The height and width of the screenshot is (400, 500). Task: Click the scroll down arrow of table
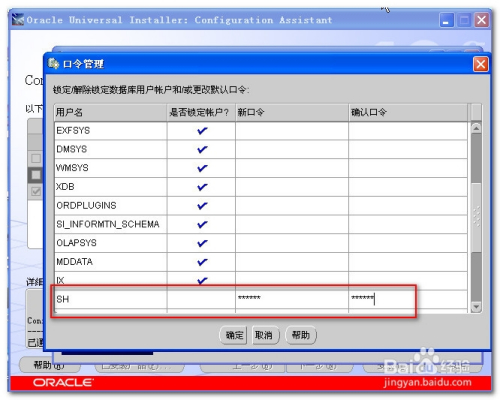click(x=476, y=307)
